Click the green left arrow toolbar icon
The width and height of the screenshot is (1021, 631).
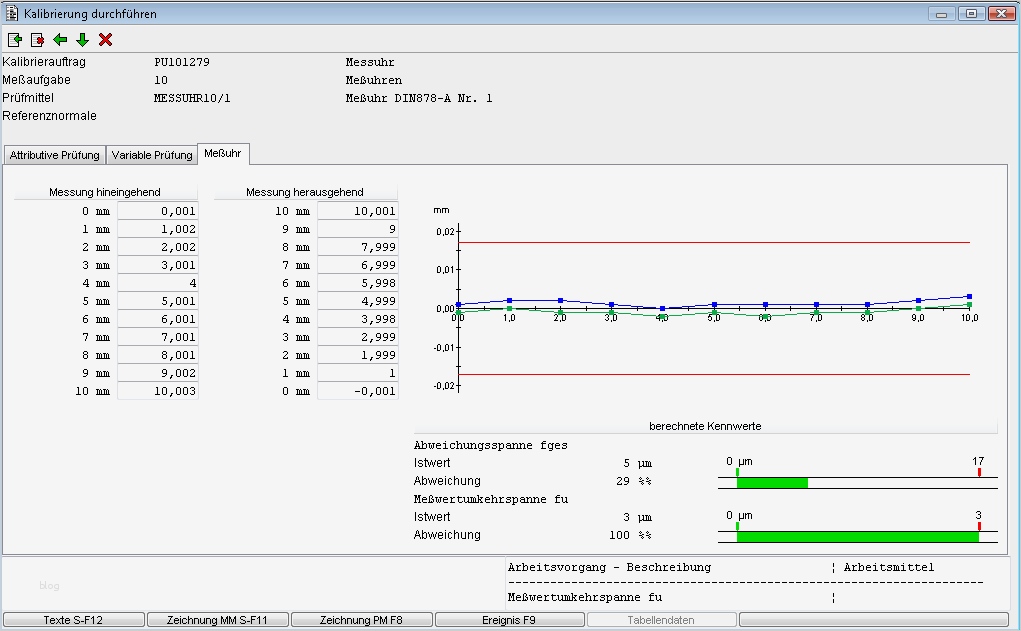point(60,40)
